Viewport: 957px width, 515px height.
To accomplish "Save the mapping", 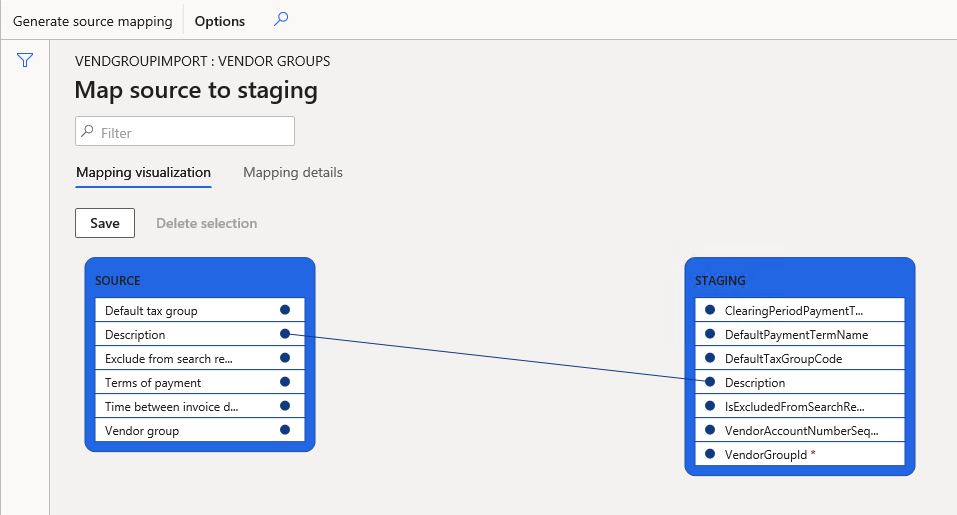I will pyautogui.click(x=105, y=223).
